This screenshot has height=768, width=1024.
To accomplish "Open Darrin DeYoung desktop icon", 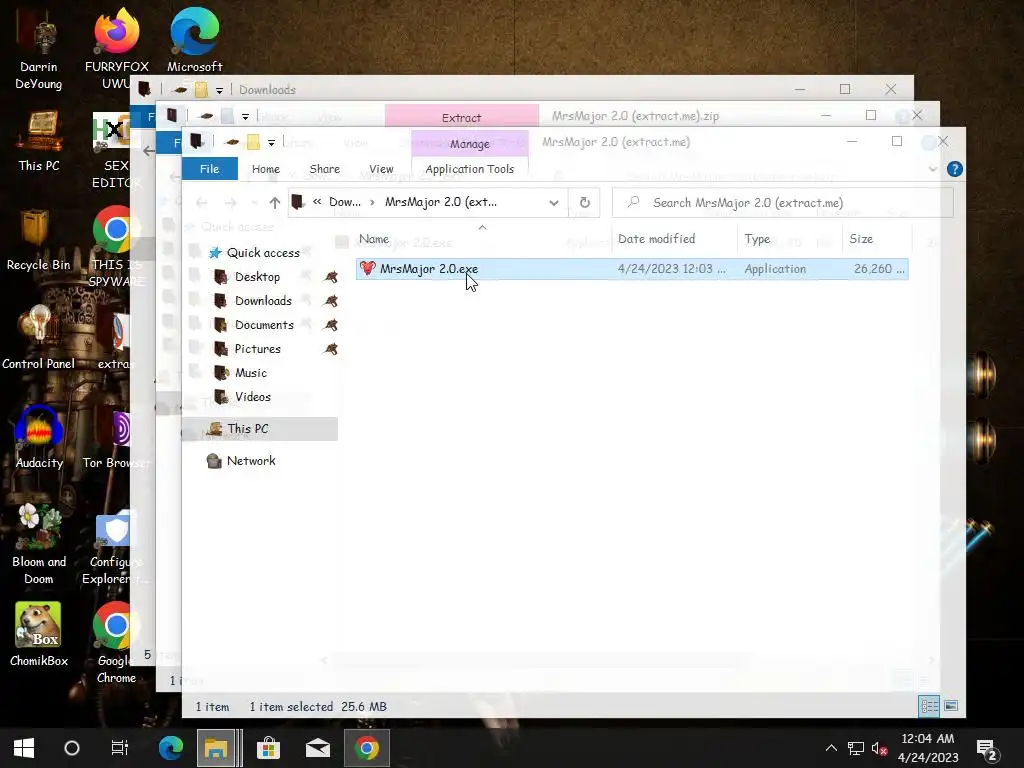I will pyautogui.click(x=39, y=49).
